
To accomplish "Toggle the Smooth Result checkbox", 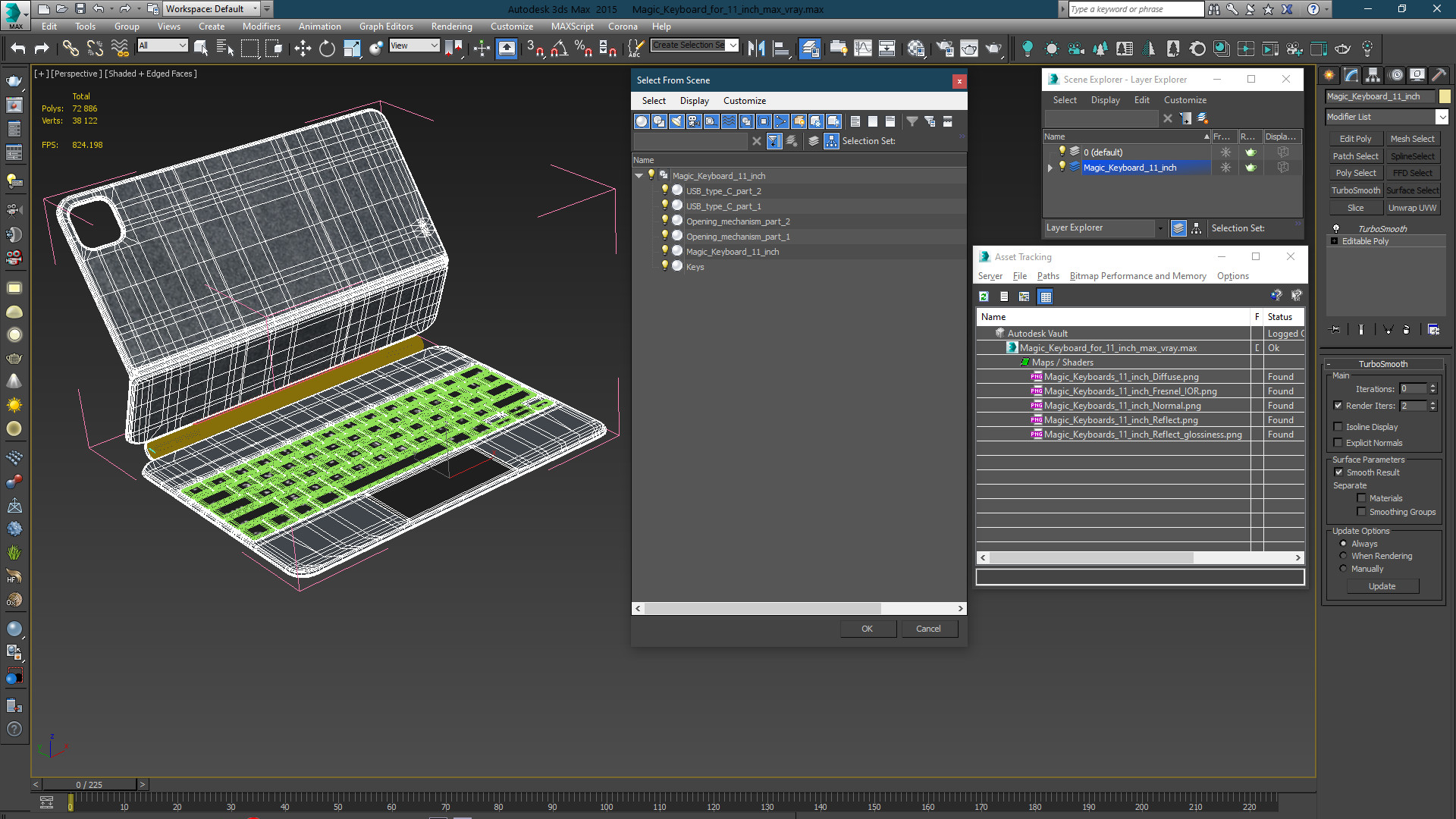I will coord(1339,472).
